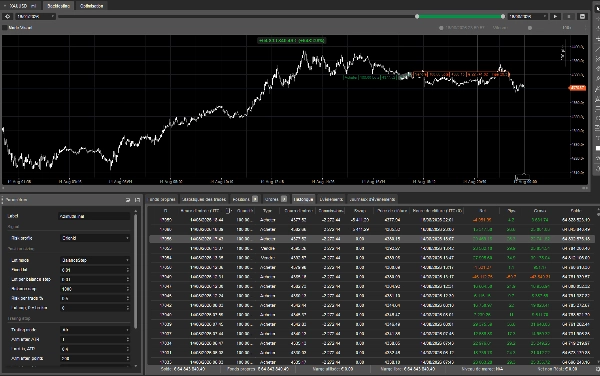600x376 pixels.
Task: Enable the Mode Visuel checkbox
Action: point(5,28)
